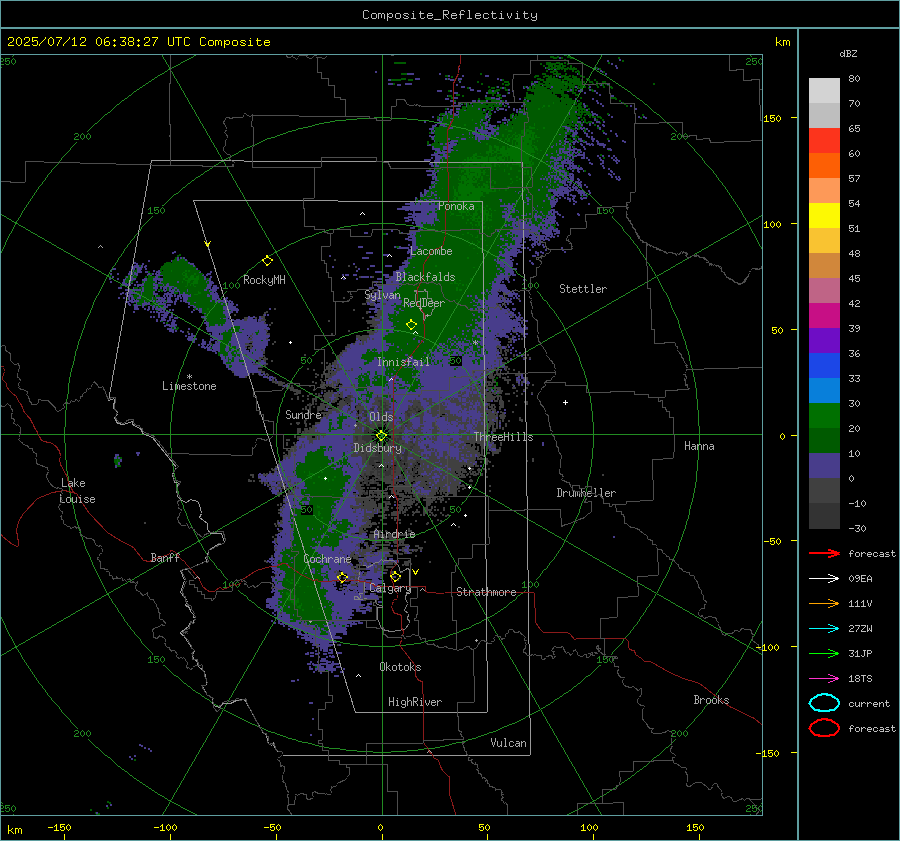Select the deep orange 57-60 dBZ swatch
Viewport: 900px width, 841px height.
(x=824, y=166)
